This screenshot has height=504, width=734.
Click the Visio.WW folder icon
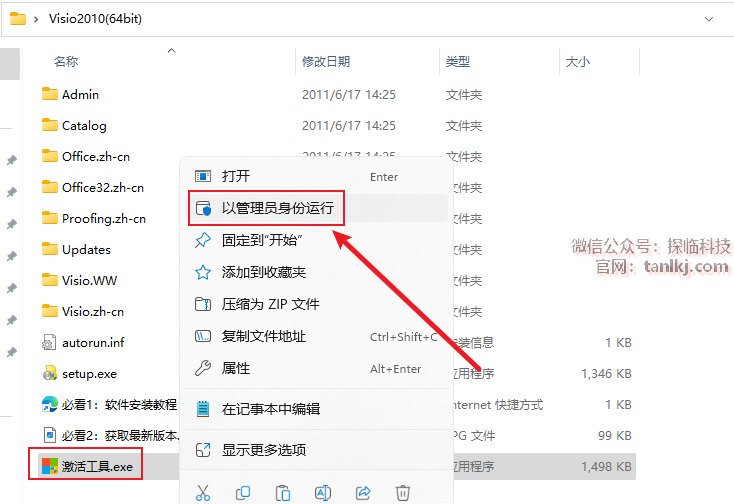pyautogui.click(x=50, y=280)
